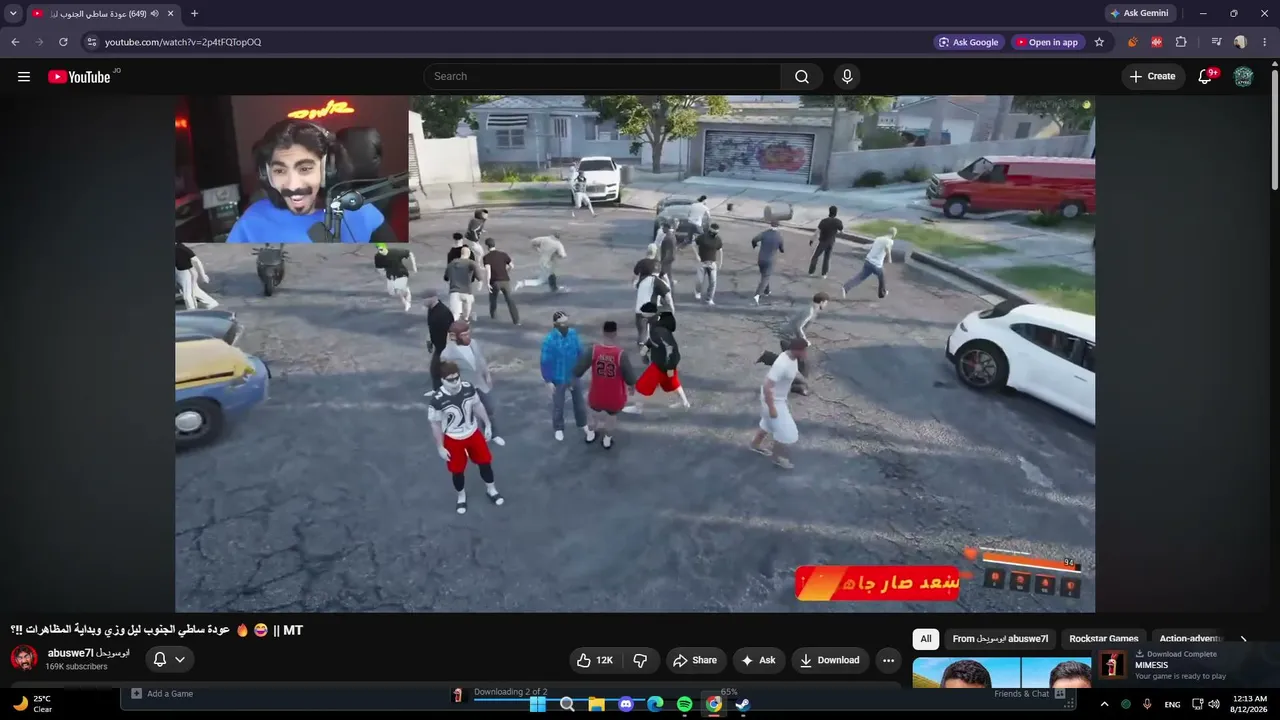
Task: View site information icon in address bar
Action: pyautogui.click(x=92, y=42)
